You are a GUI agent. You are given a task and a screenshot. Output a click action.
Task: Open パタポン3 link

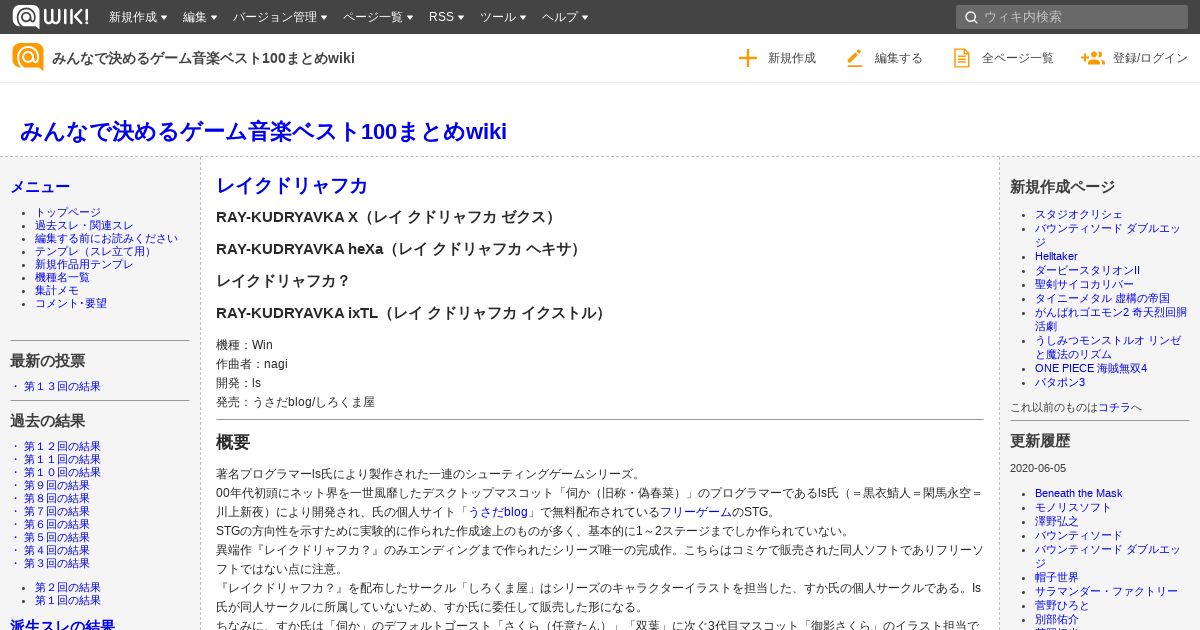point(1060,382)
